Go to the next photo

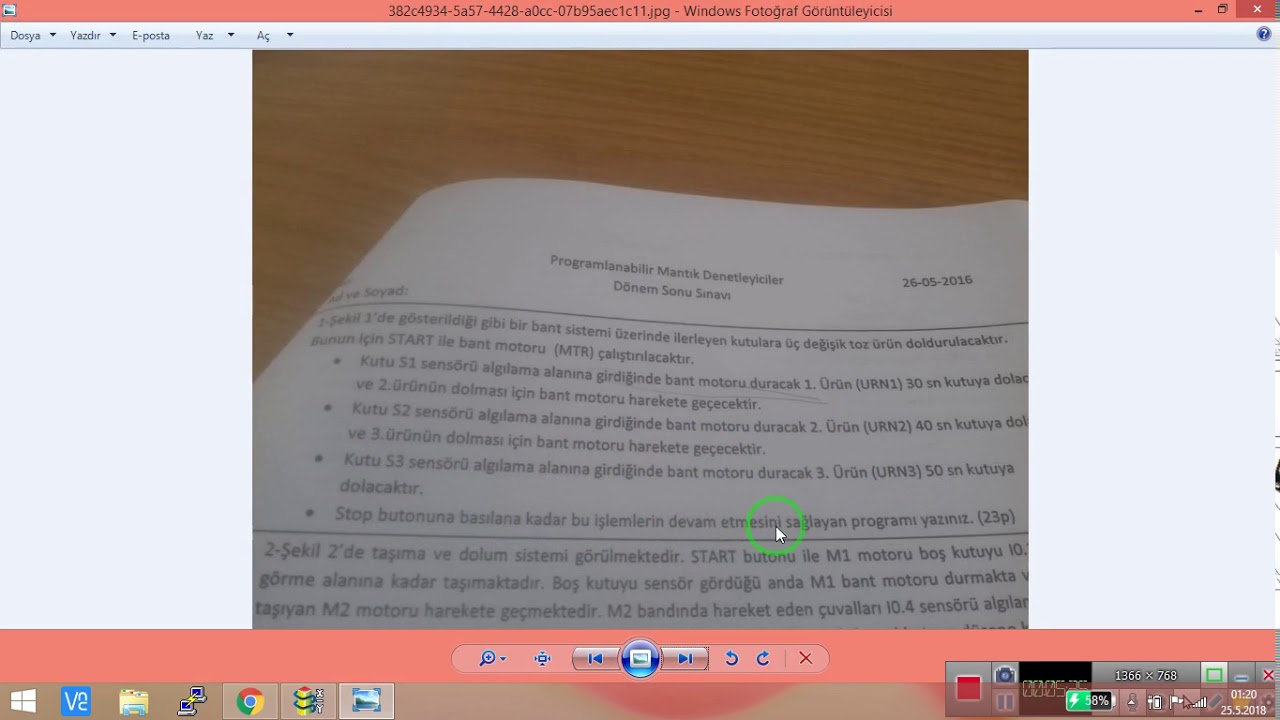point(685,658)
